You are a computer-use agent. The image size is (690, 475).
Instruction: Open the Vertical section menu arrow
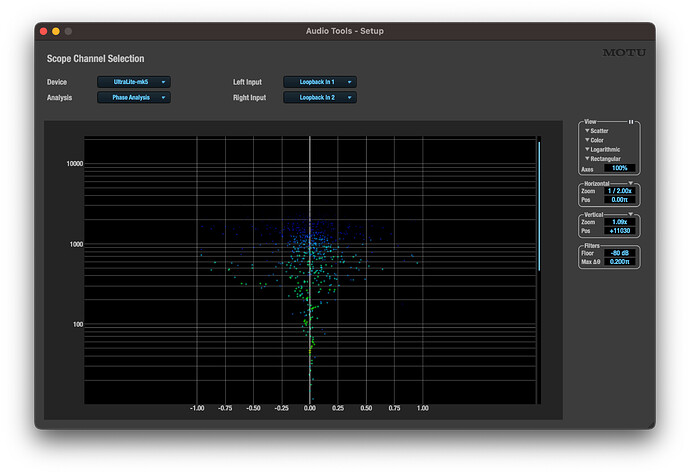[x=631, y=214]
